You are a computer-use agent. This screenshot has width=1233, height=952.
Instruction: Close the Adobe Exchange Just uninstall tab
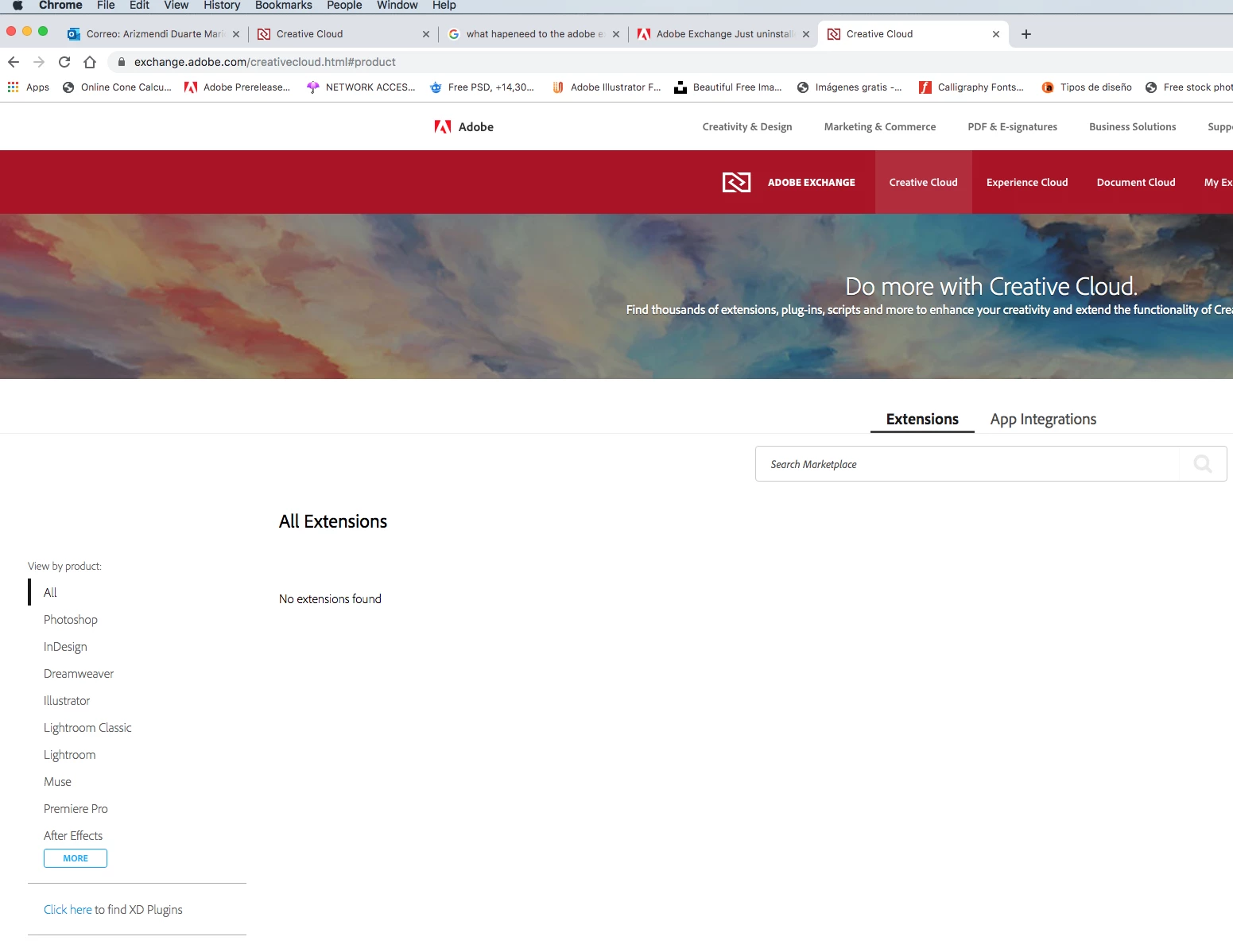(x=806, y=34)
